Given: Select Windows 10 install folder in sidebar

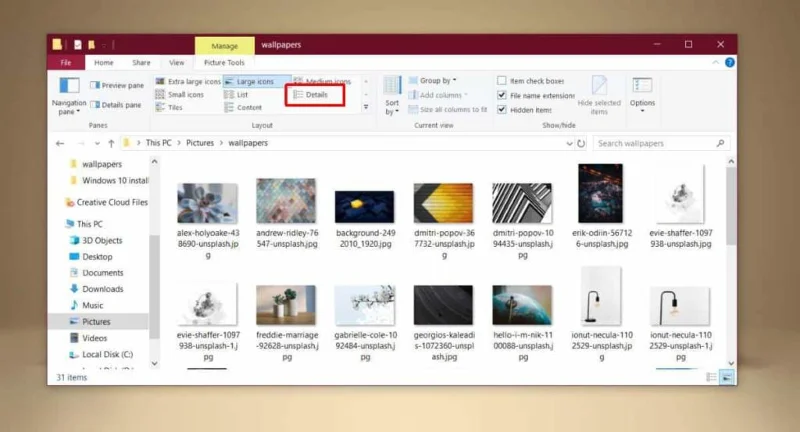Looking at the screenshot, I should click(109, 181).
